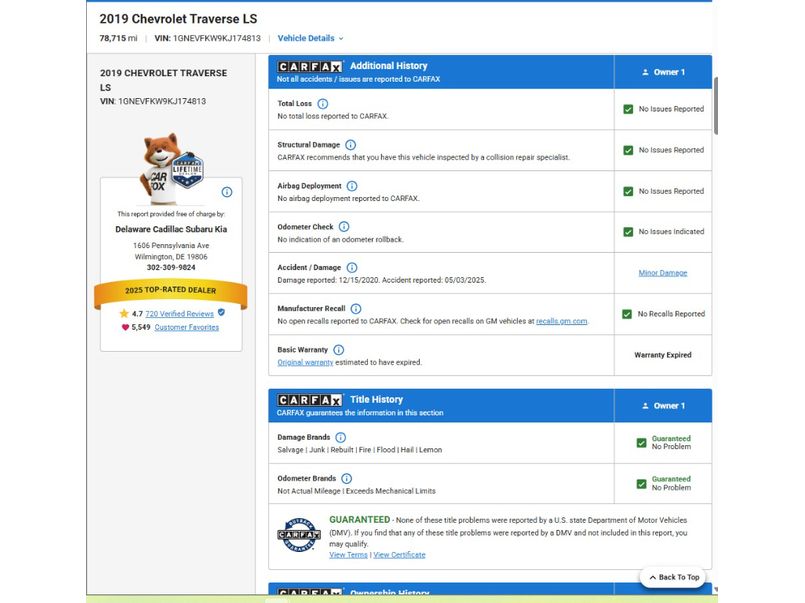Click the CARFAX logo in Title History header
Image resolution: width=805 pixels, height=603 pixels.
310,400
